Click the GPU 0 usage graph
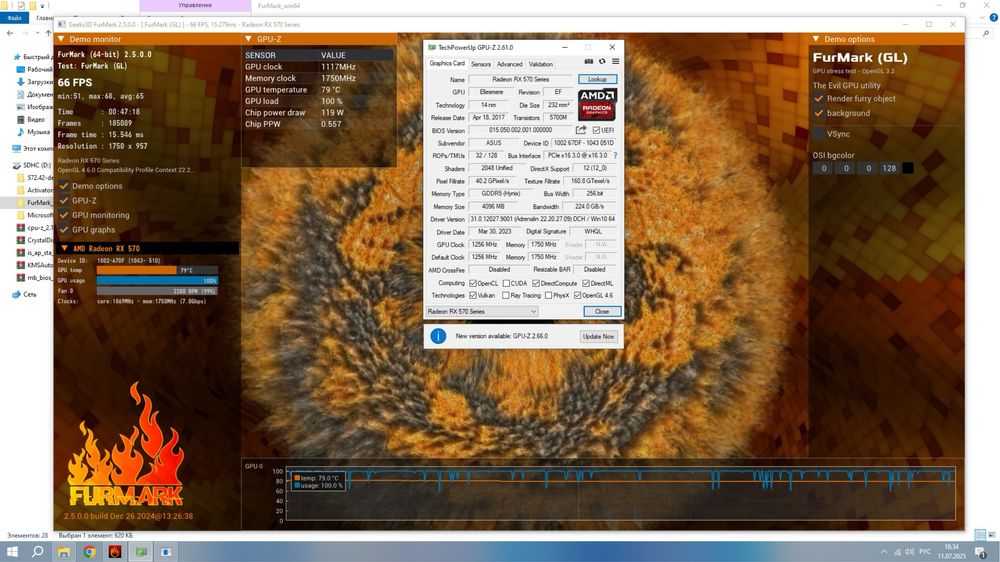The width and height of the screenshot is (1000, 562). (x=620, y=494)
